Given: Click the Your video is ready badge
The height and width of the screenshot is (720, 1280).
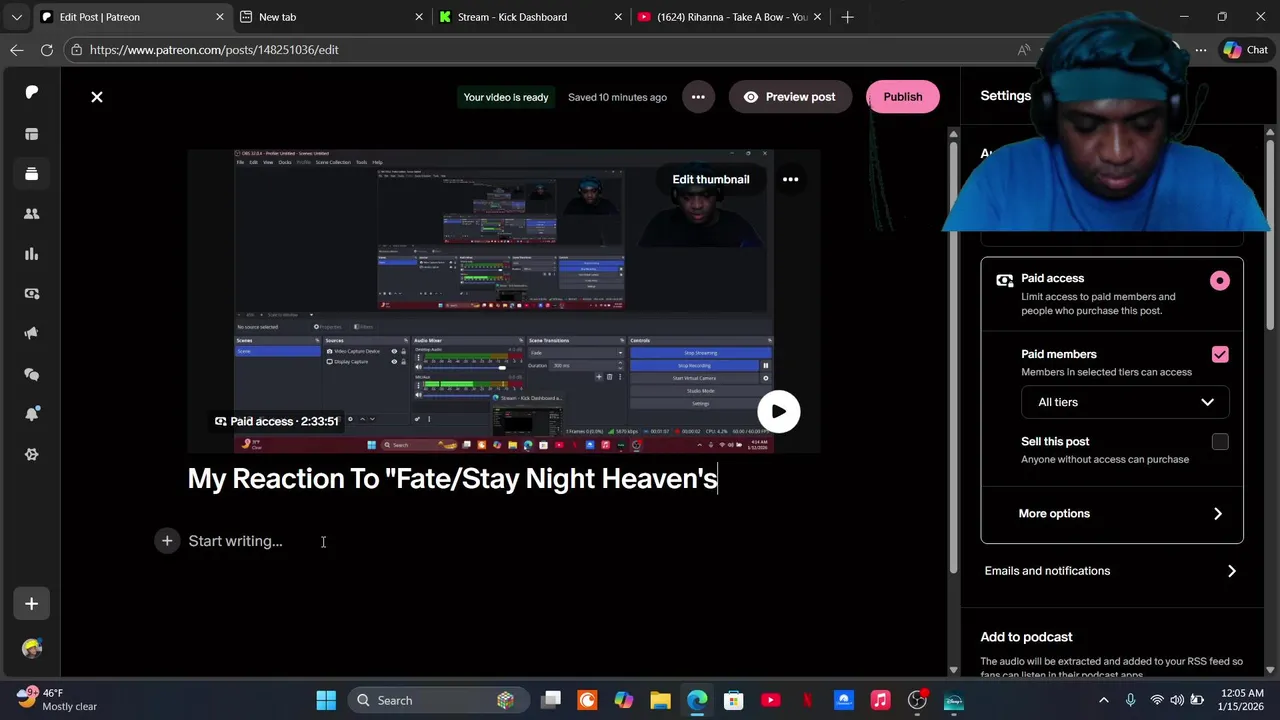Looking at the screenshot, I should click(x=506, y=97).
